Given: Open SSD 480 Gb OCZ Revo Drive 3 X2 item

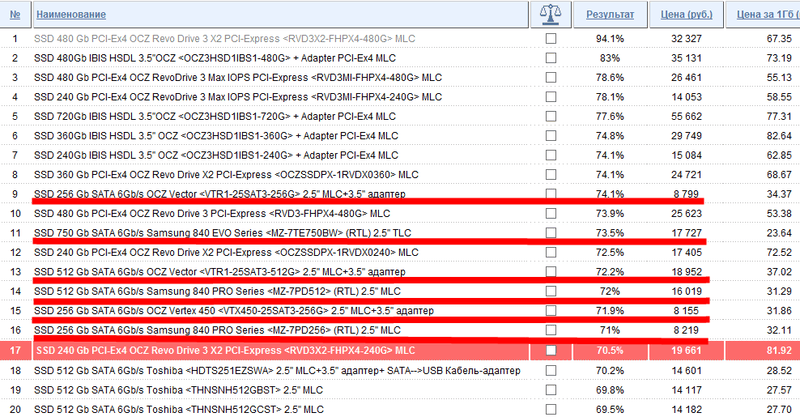Looking at the screenshot, I should coord(224,39).
